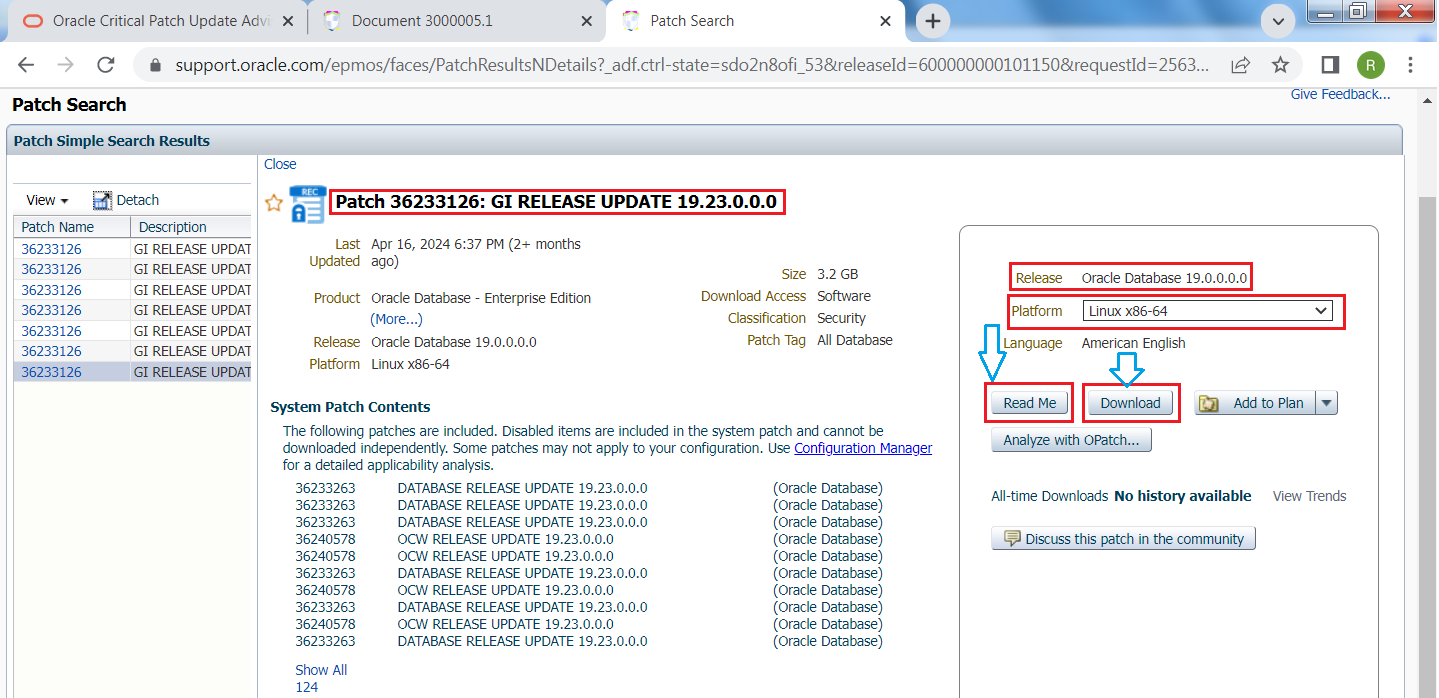Open the Chrome three-dot menu
The image size is (1439, 698).
coord(1411,65)
